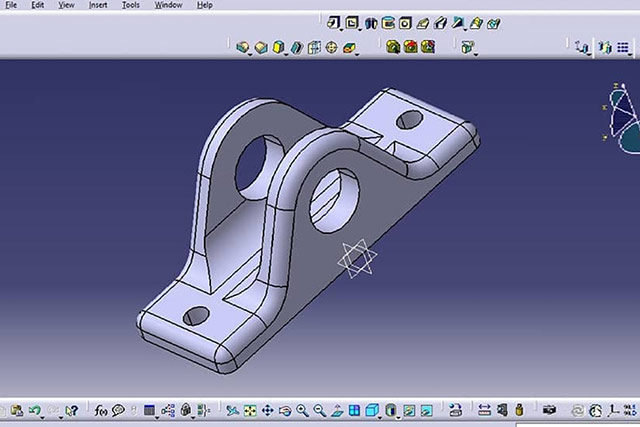Click the Zoom Out magnifier
The image size is (640, 427).
(320, 410)
